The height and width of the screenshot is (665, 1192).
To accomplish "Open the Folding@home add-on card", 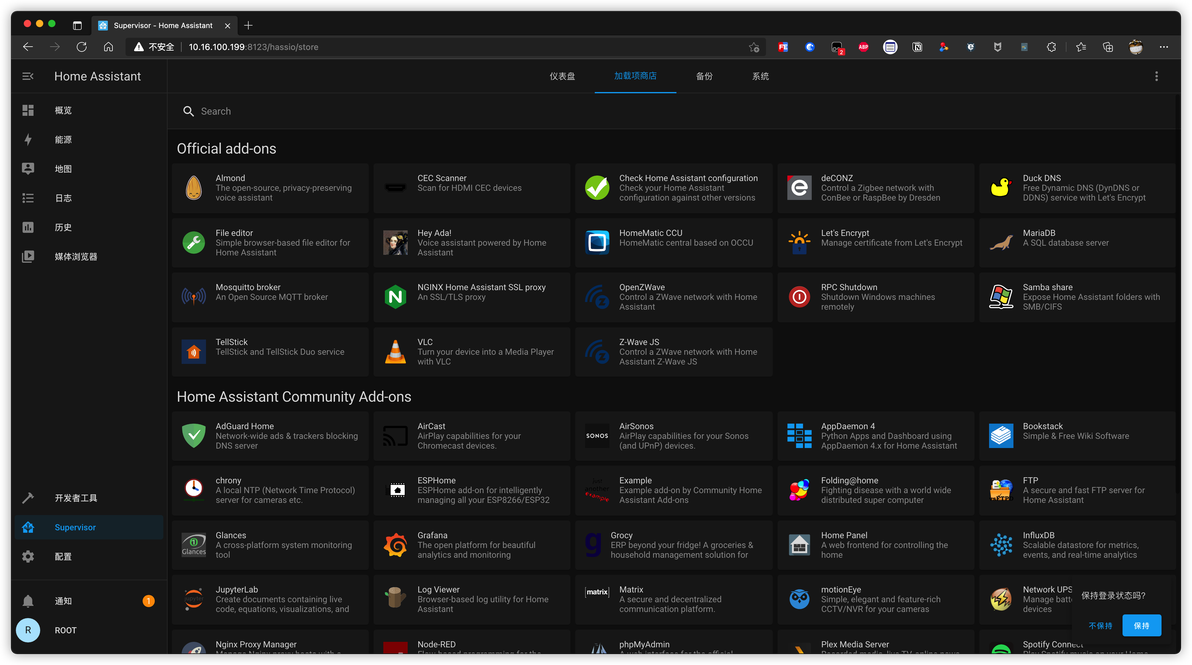I will tap(876, 490).
